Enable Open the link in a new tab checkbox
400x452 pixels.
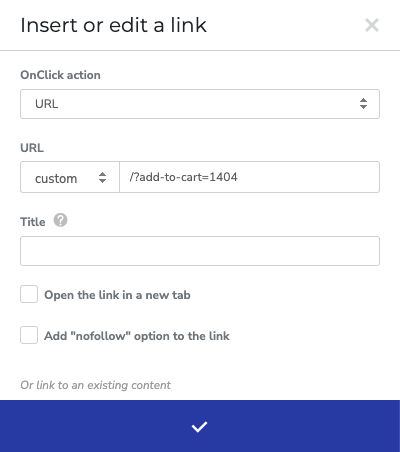(29, 294)
